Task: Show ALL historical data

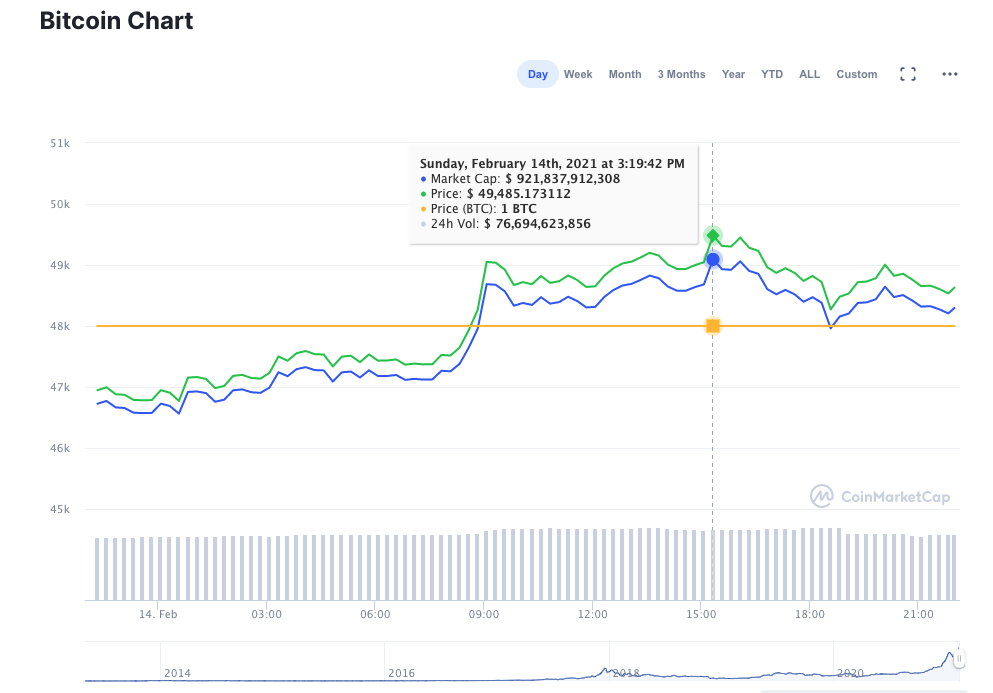Action: 809,74
